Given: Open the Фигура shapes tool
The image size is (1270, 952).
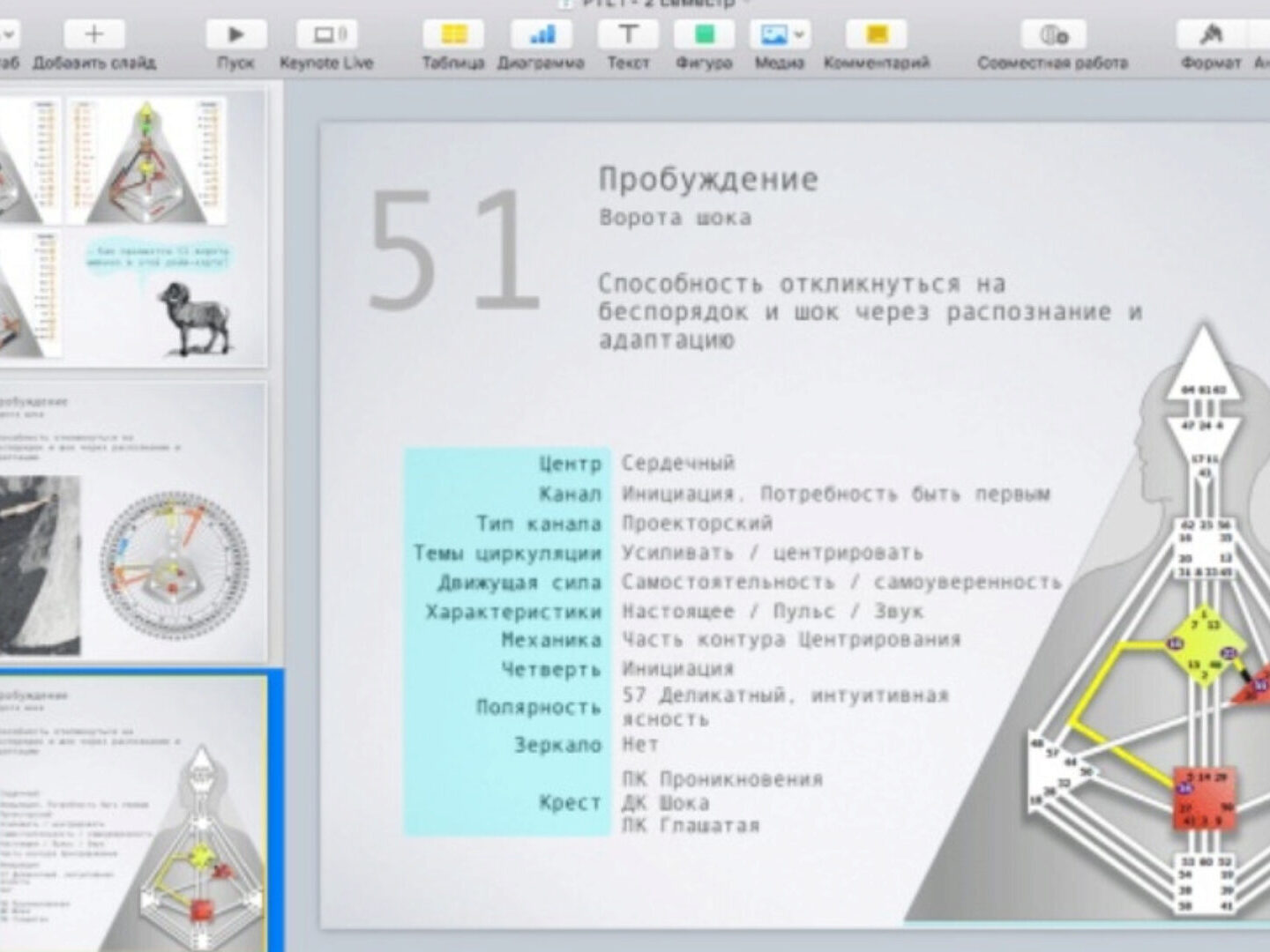Looking at the screenshot, I should coord(704,34).
